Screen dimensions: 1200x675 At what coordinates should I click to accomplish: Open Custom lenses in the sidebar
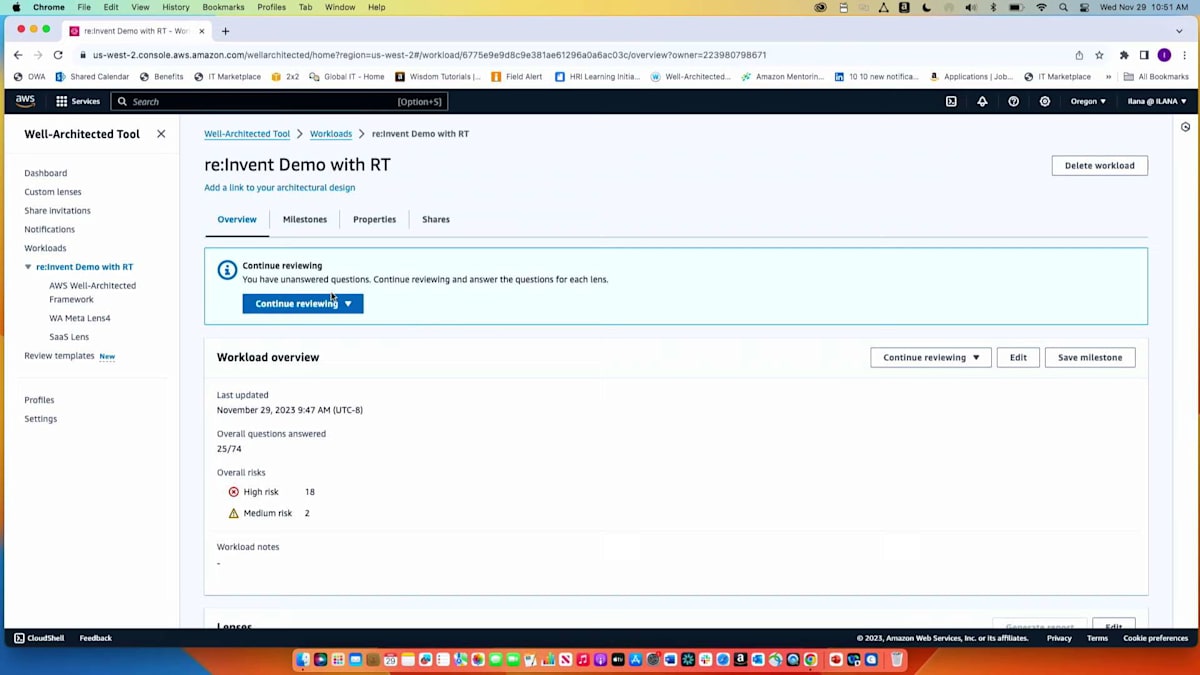click(53, 192)
